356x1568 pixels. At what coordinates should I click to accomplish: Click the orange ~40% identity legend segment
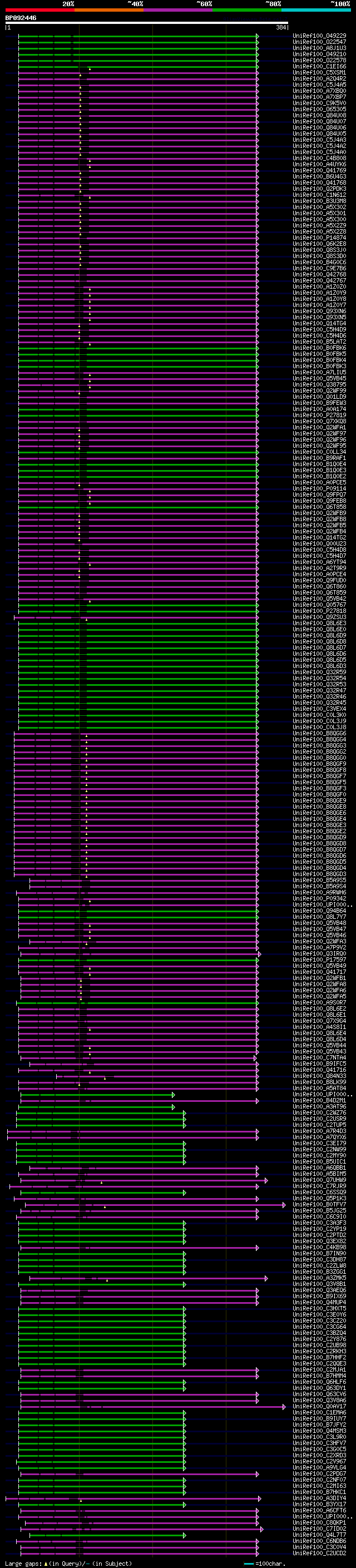tap(109, 10)
